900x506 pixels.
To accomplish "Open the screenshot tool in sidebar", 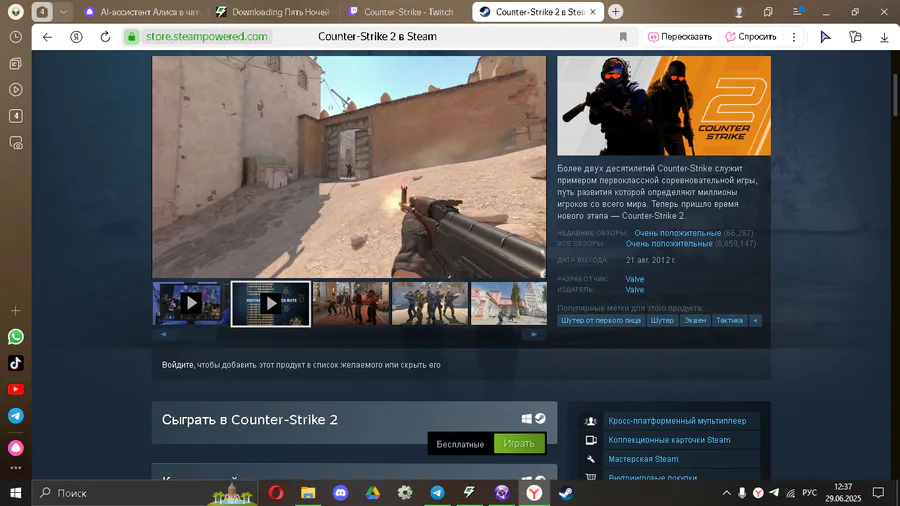I will tap(15, 142).
